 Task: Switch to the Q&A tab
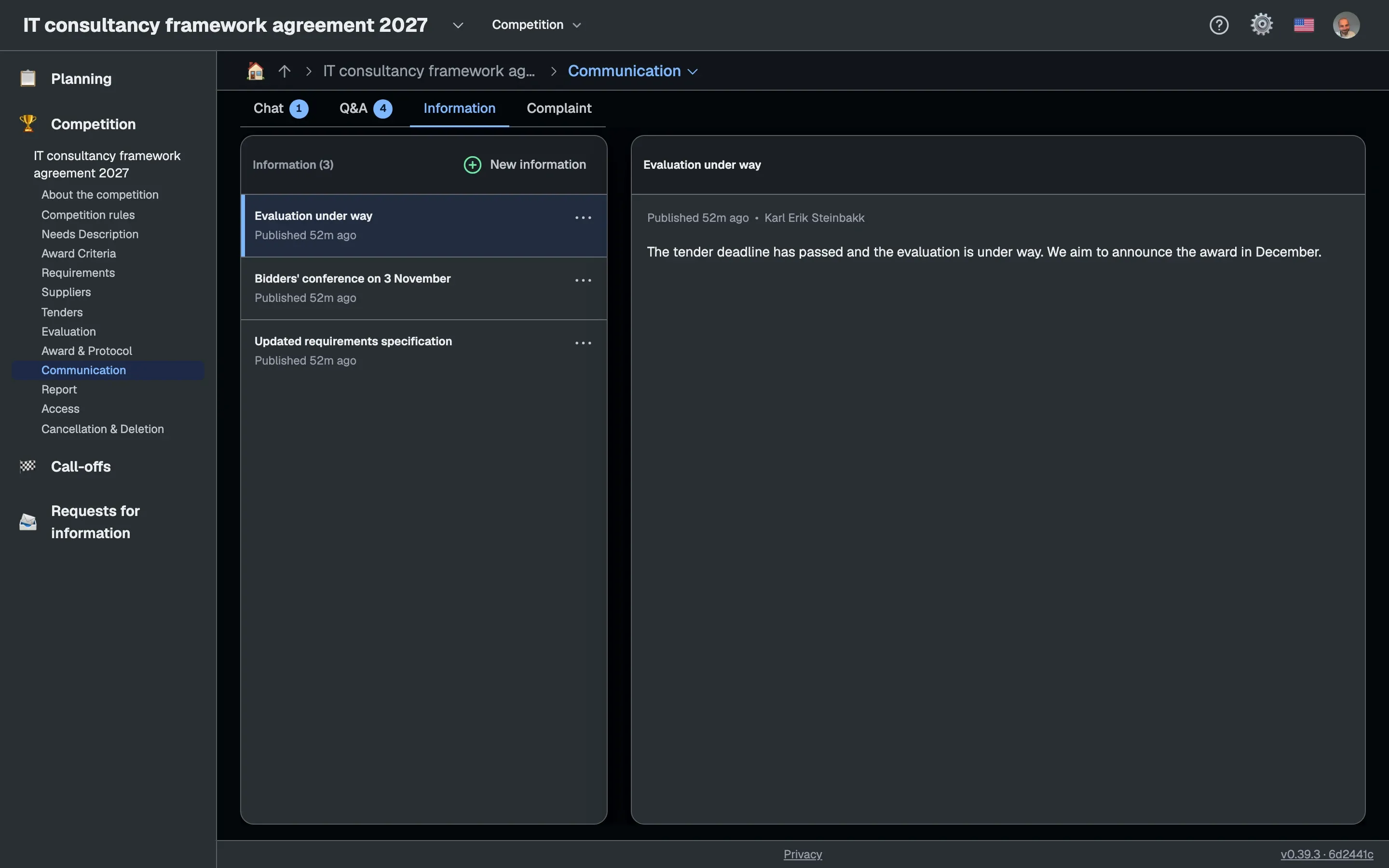pos(366,108)
